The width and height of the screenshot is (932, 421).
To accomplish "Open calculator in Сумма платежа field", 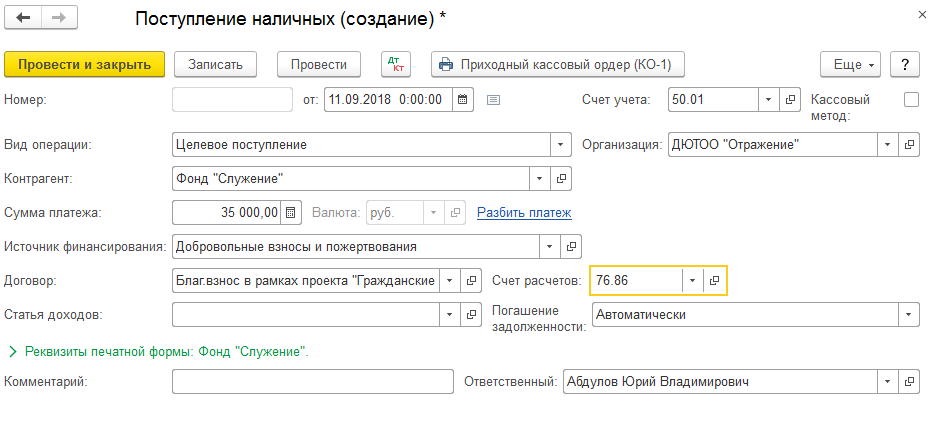I will (x=290, y=212).
